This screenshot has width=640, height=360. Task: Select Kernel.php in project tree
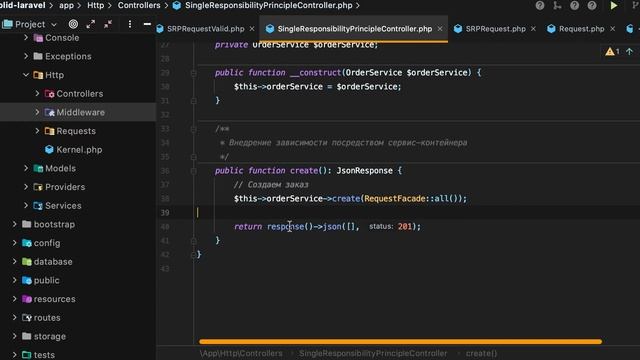coord(79,150)
